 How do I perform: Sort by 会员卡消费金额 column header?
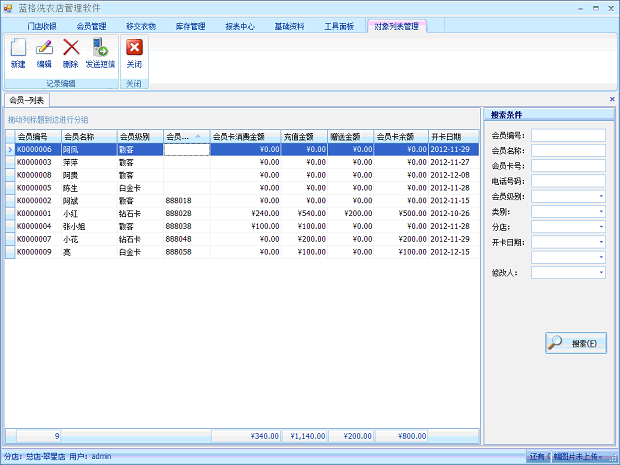(x=246, y=137)
